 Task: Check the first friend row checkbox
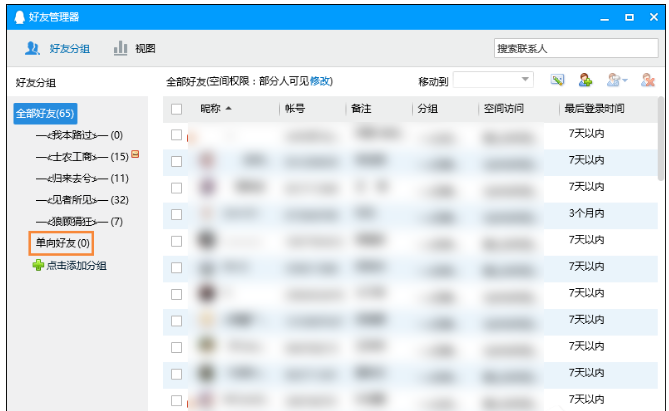177,134
